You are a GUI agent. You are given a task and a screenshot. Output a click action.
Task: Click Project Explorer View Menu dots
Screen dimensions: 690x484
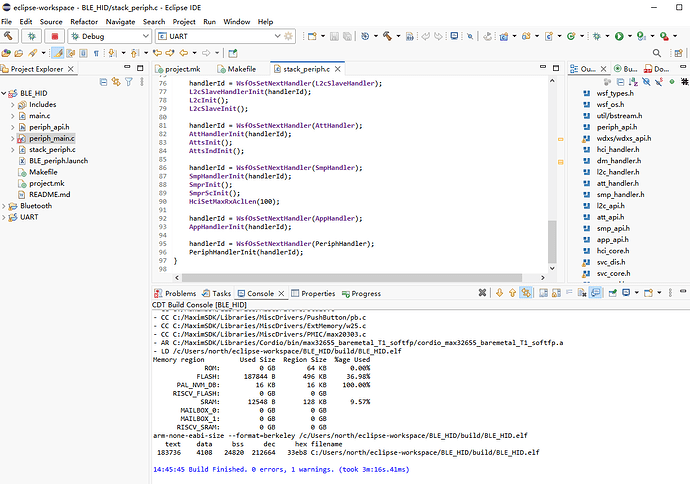[142, 82]
